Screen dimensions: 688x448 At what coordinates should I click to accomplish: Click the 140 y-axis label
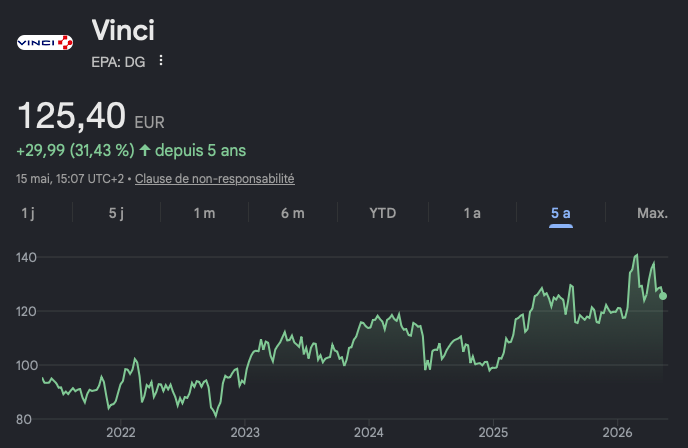pos(26,258)
